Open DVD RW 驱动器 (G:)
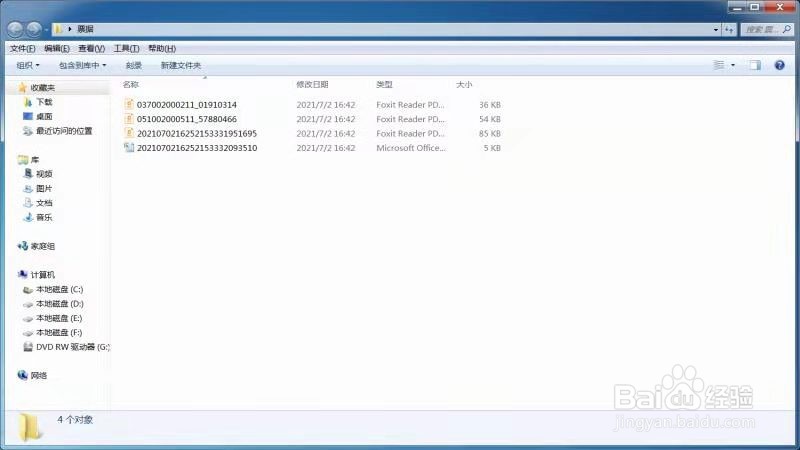Image resolution: width=800 pixels, height=450 pixels. tap(73, 347)
